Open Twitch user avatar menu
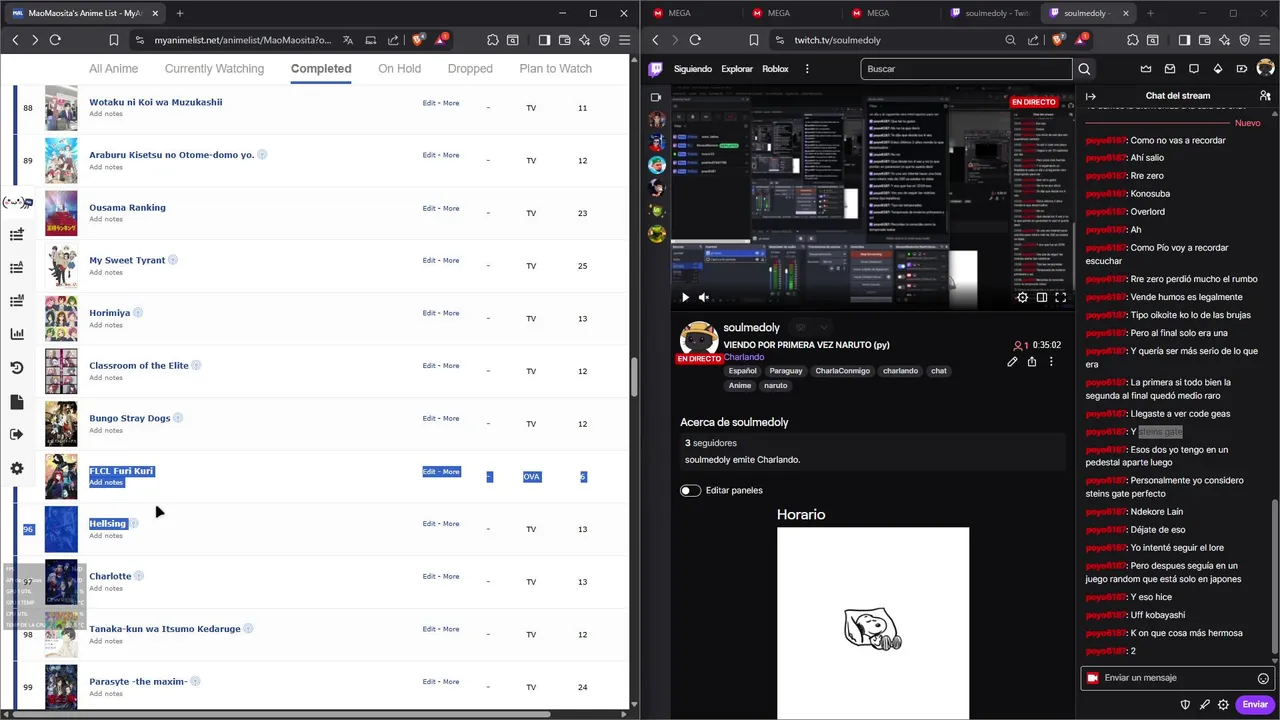 (x=1265, y=69)
